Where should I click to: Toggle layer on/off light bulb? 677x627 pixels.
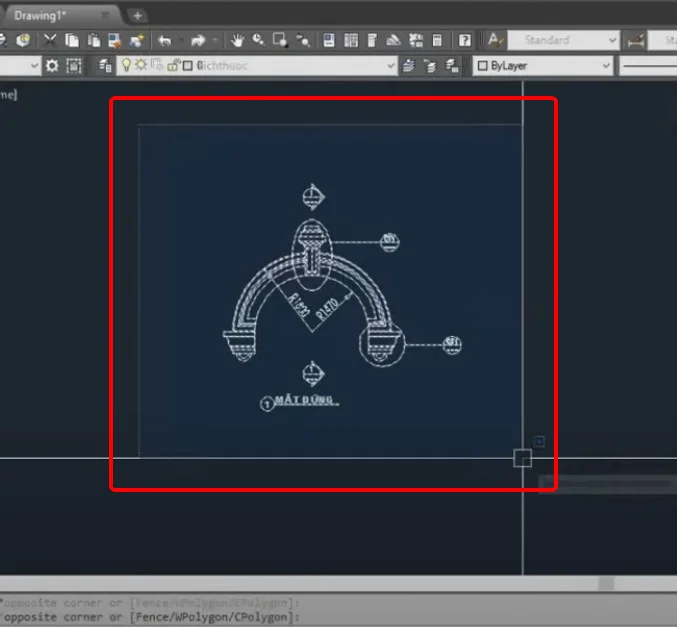point(126,65)
